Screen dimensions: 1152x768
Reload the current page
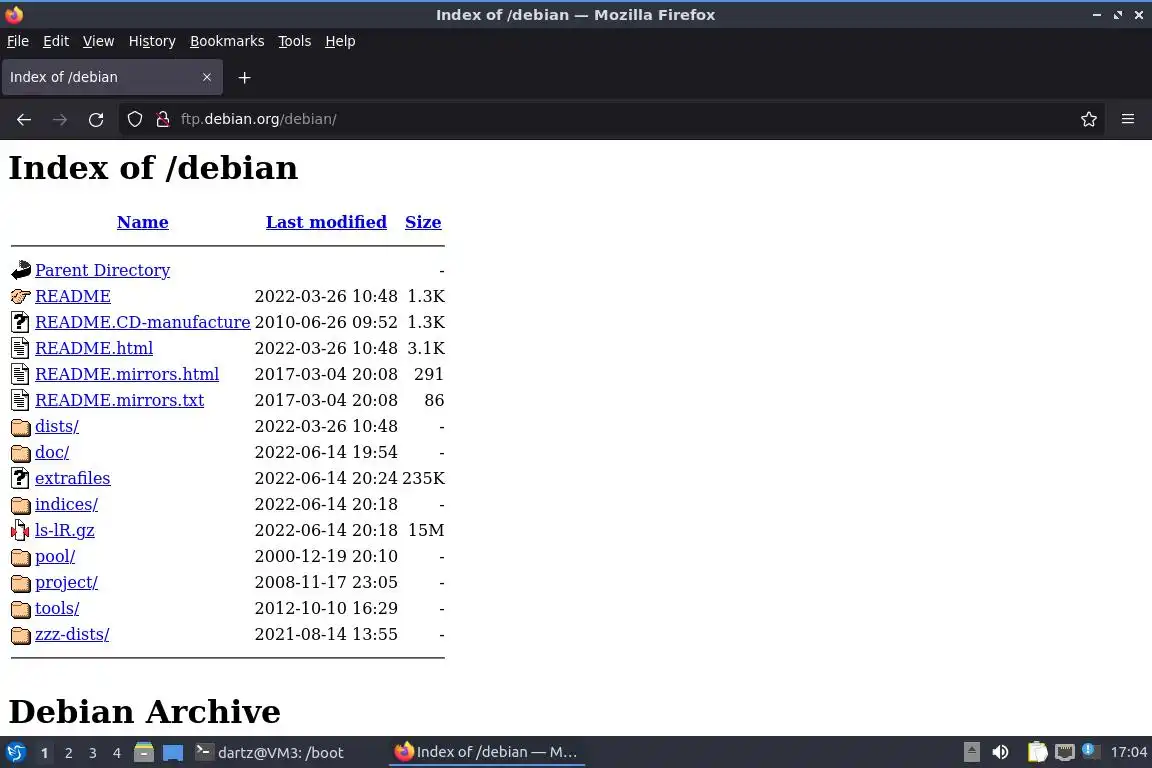click(96, 119)
